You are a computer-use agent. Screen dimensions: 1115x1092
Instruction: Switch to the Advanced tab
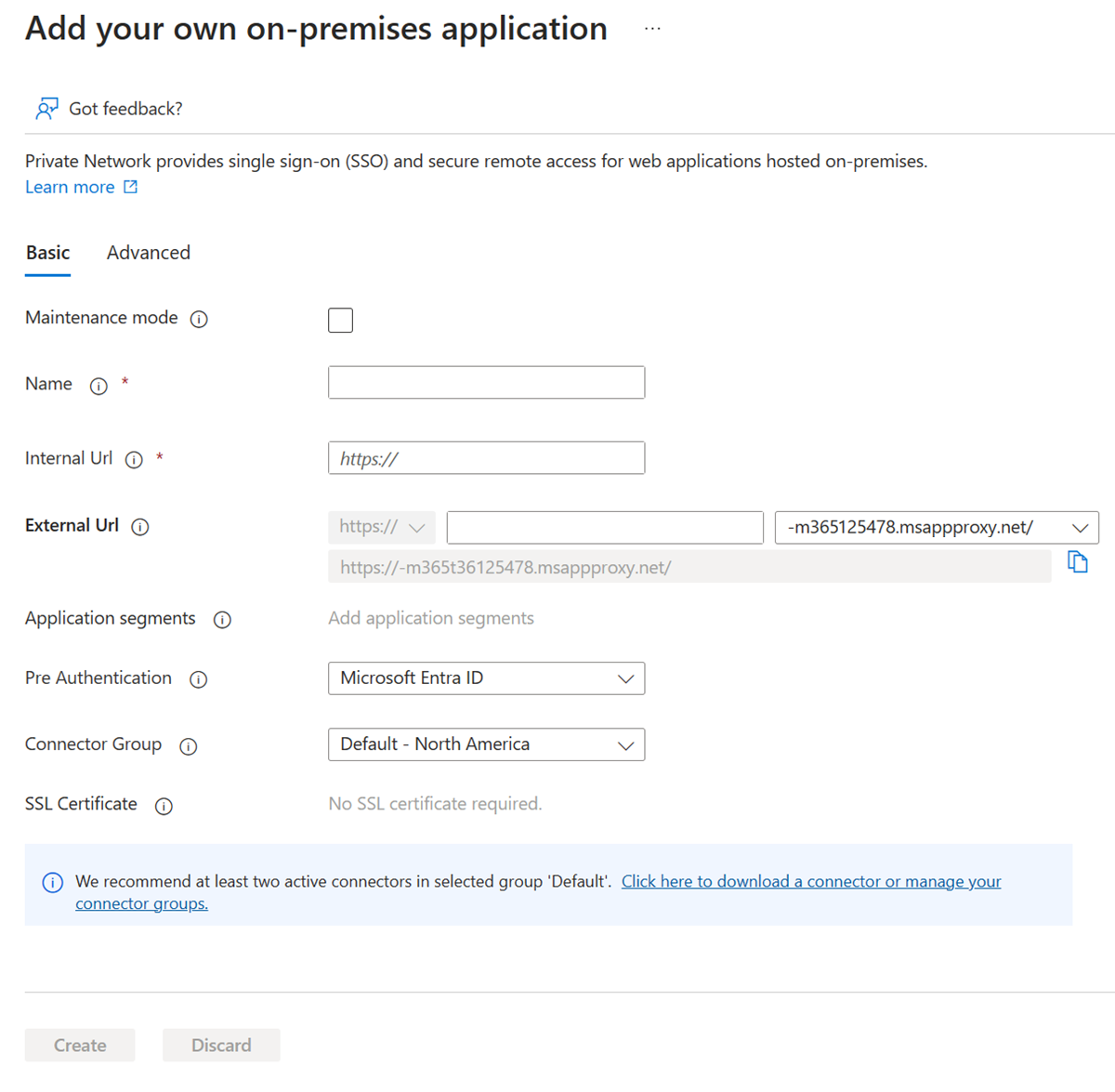click(148, 253)
